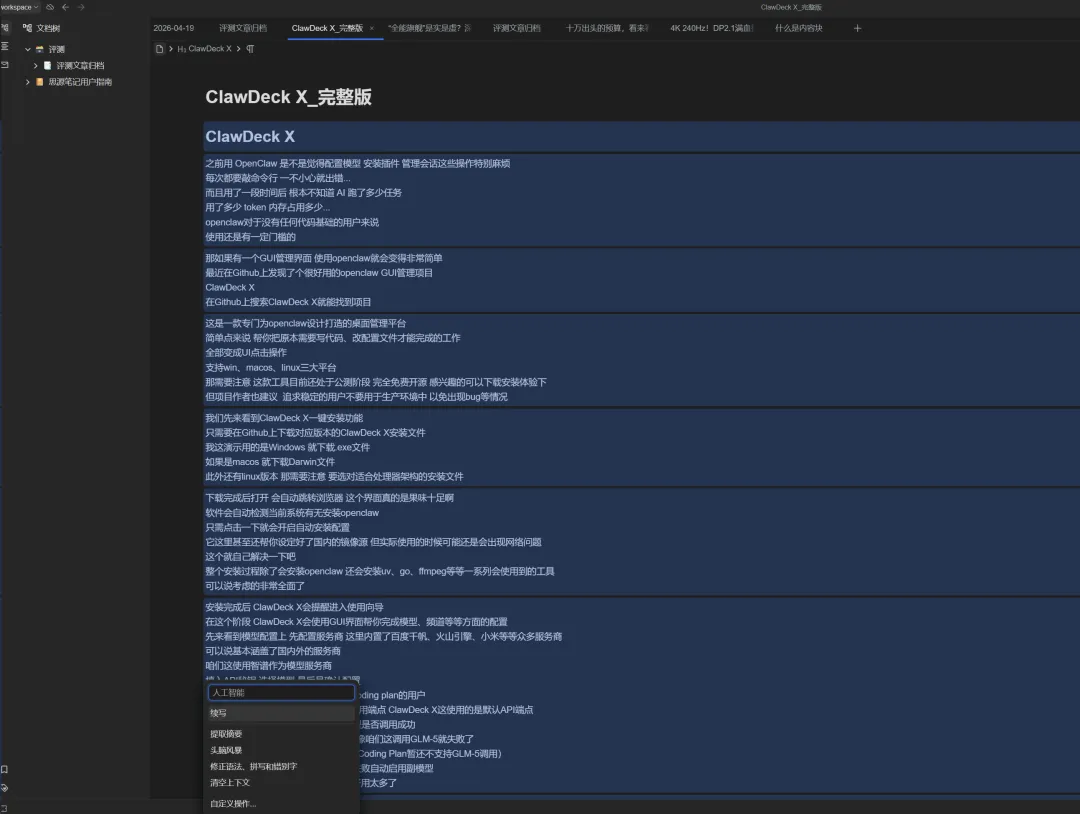Go forward with the right arrow
This screenshot has width=1080, height=814.
pos(81,7)
